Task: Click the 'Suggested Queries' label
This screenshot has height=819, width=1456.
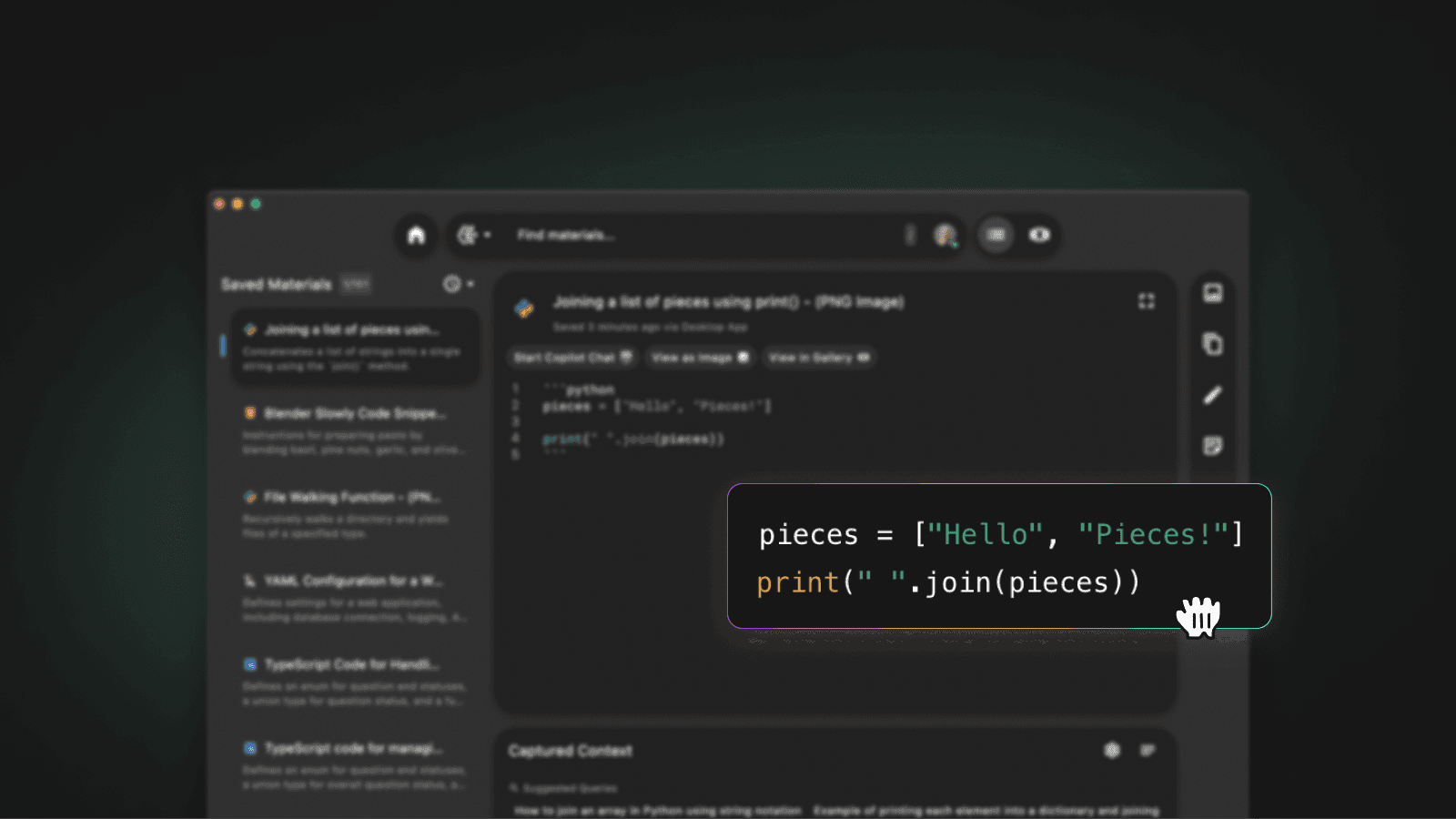Action: [570, 788]
